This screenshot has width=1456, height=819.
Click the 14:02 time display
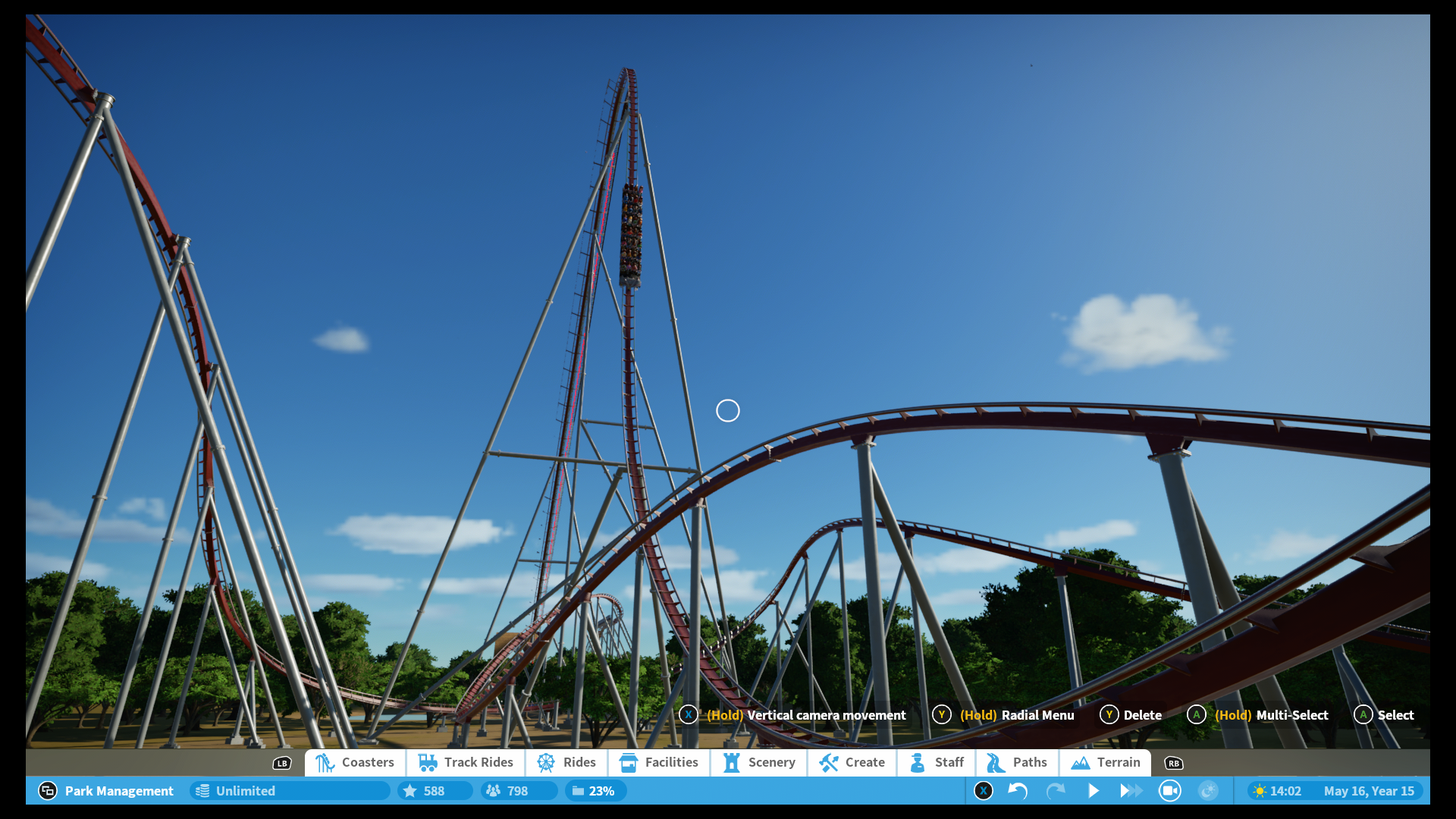click(1277, 791)
